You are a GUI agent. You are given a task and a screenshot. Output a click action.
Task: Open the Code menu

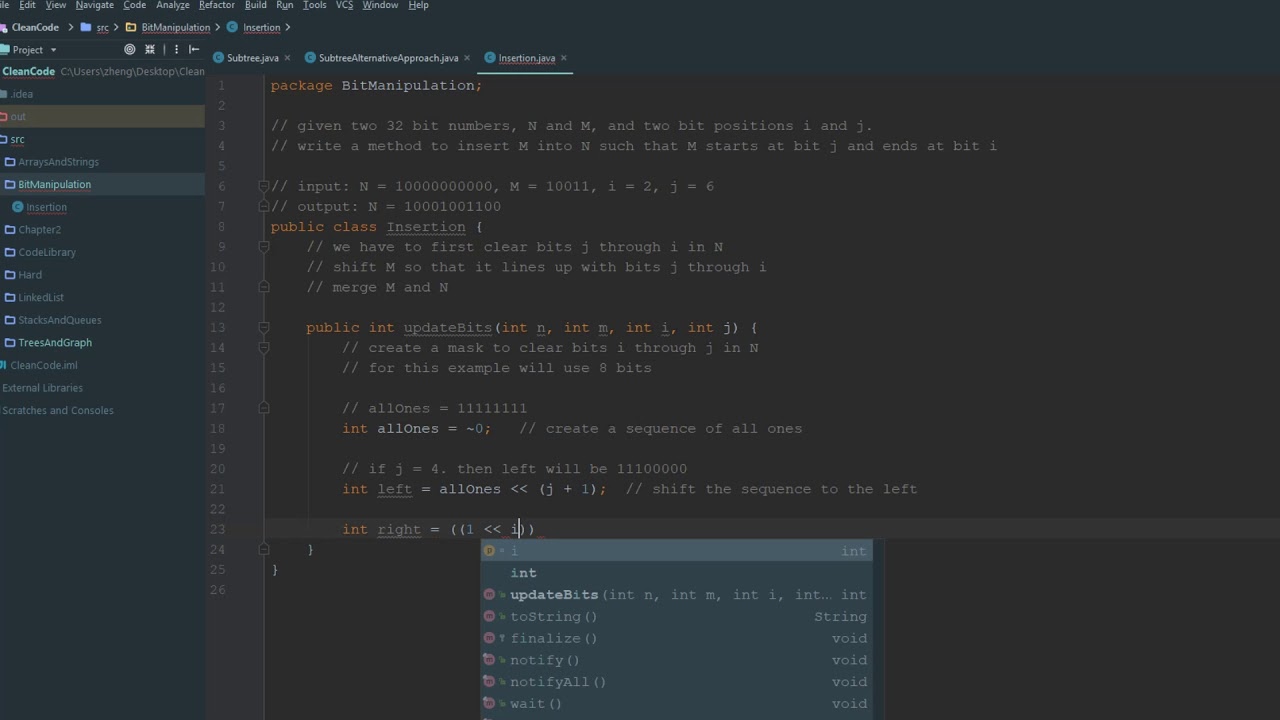click(135, 5)
